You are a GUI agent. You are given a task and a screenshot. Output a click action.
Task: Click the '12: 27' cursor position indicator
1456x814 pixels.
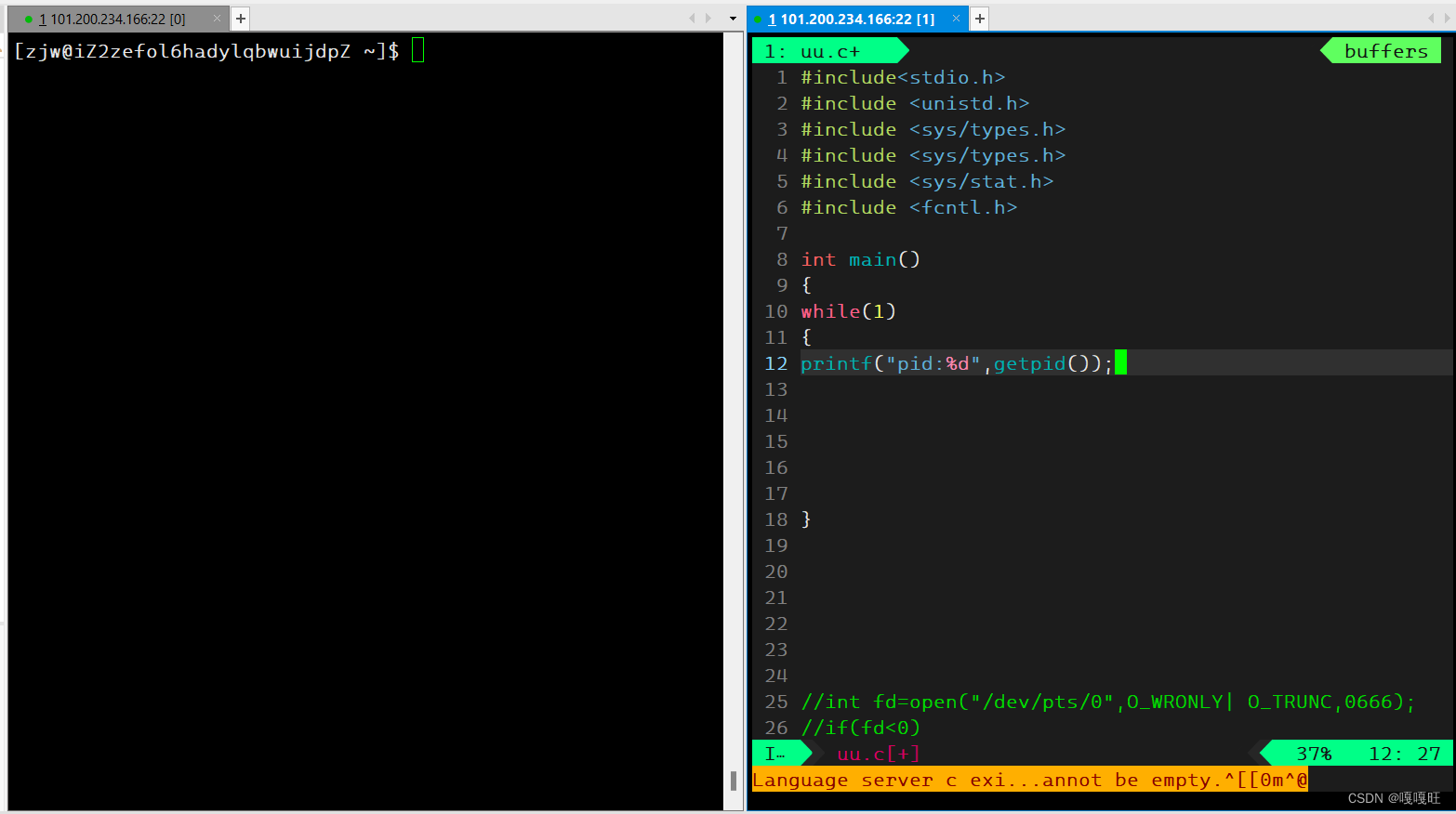(1404, 754)
